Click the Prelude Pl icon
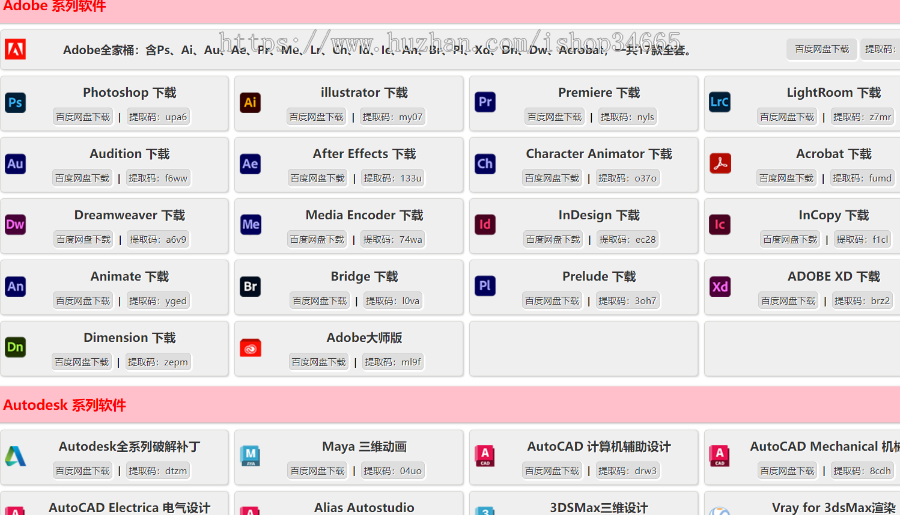 coord(485,286)
